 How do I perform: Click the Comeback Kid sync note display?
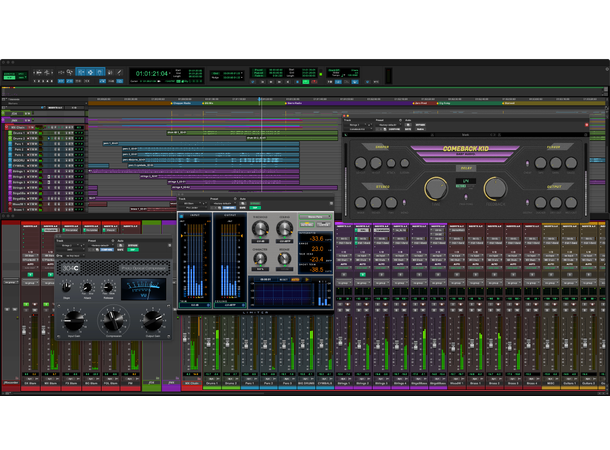466,181
